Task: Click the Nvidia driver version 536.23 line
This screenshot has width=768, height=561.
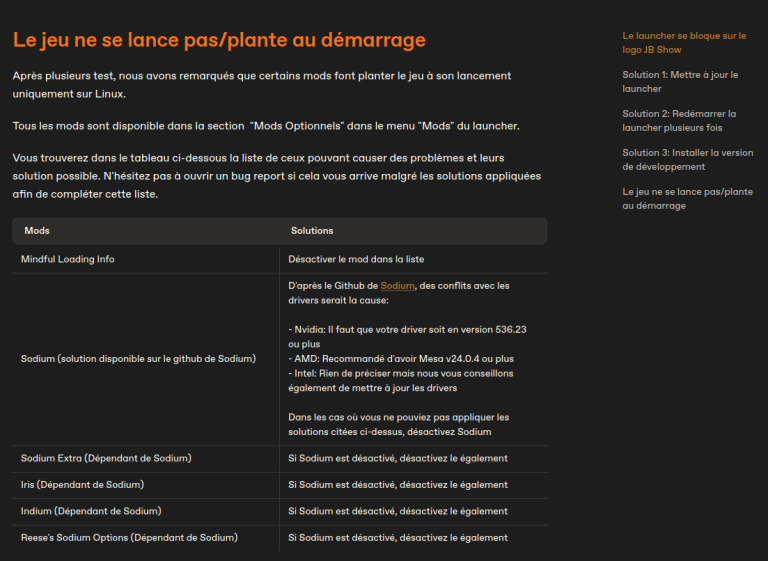Action: click(407, 337)
